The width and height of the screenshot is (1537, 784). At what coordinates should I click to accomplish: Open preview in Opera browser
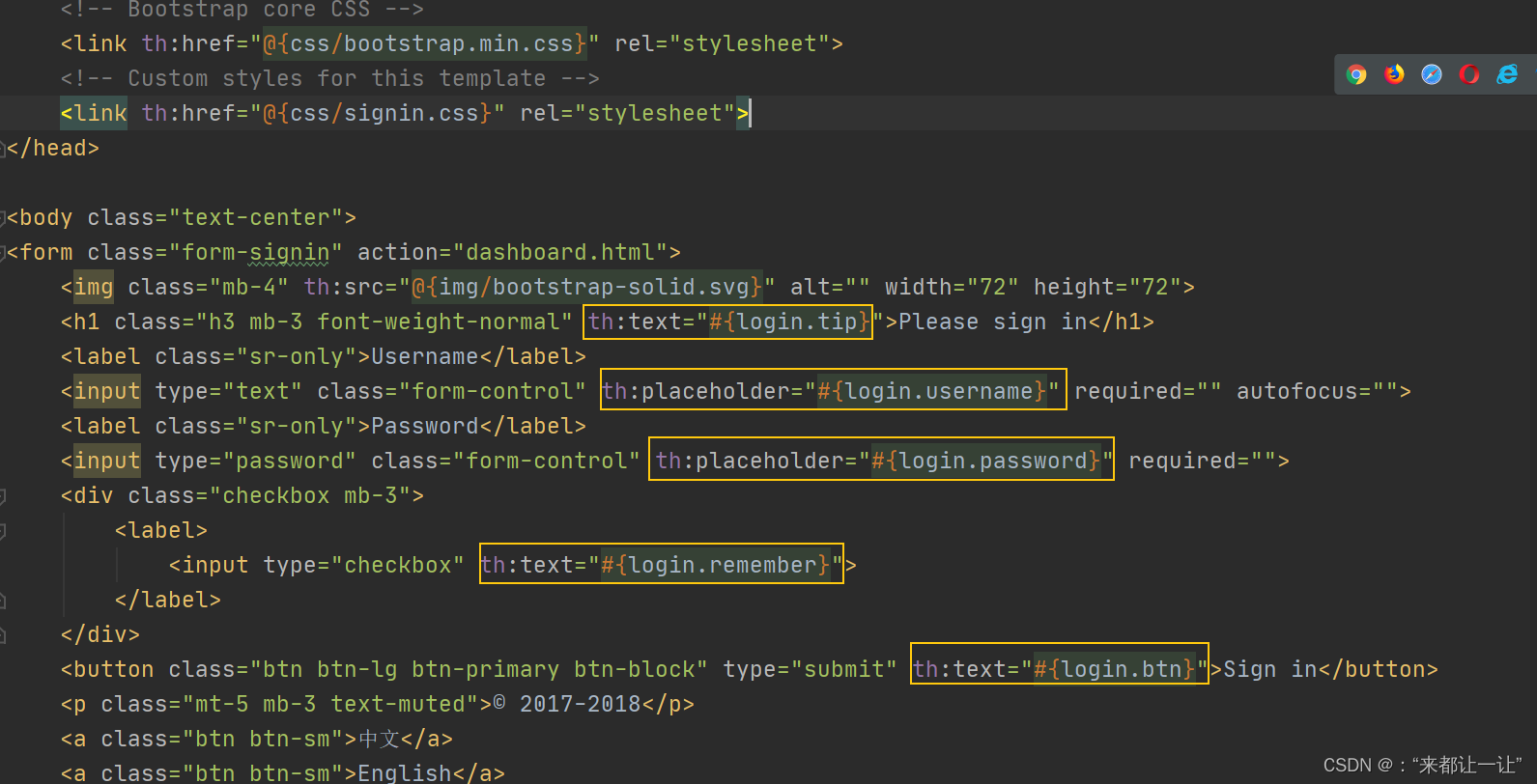[x=1469, y=74]
